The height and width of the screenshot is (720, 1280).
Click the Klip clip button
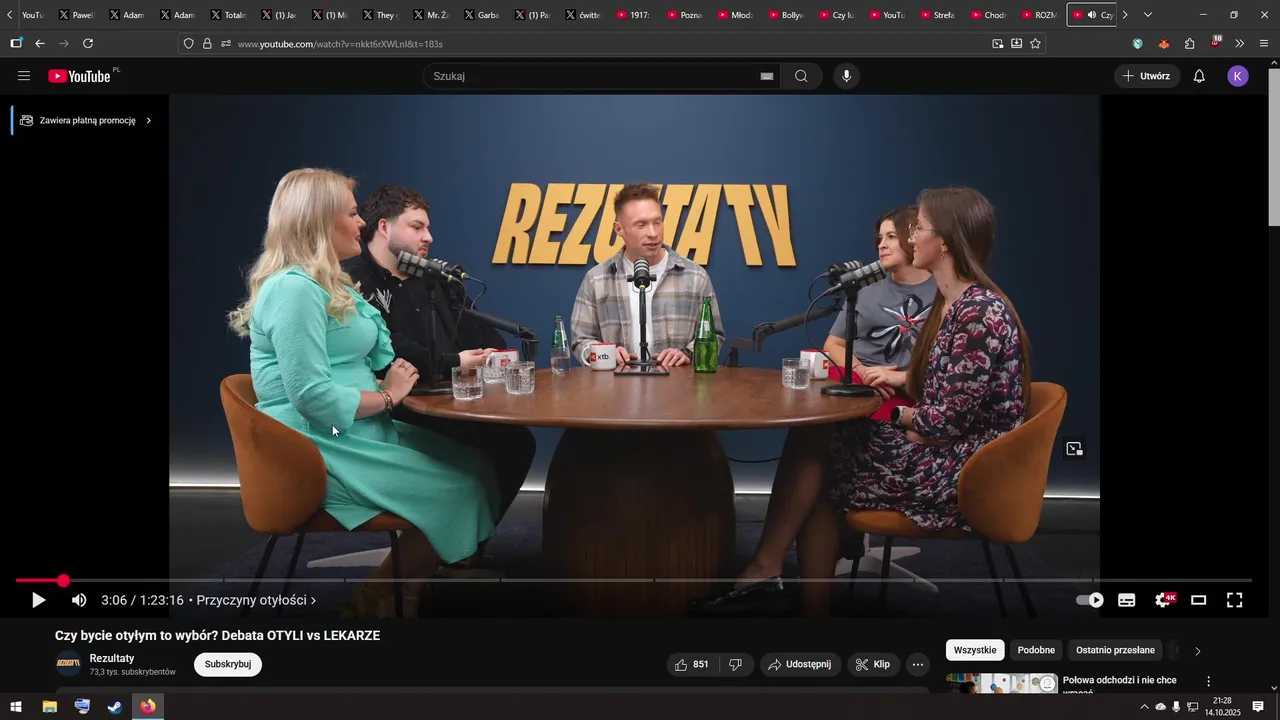(873, 664)
